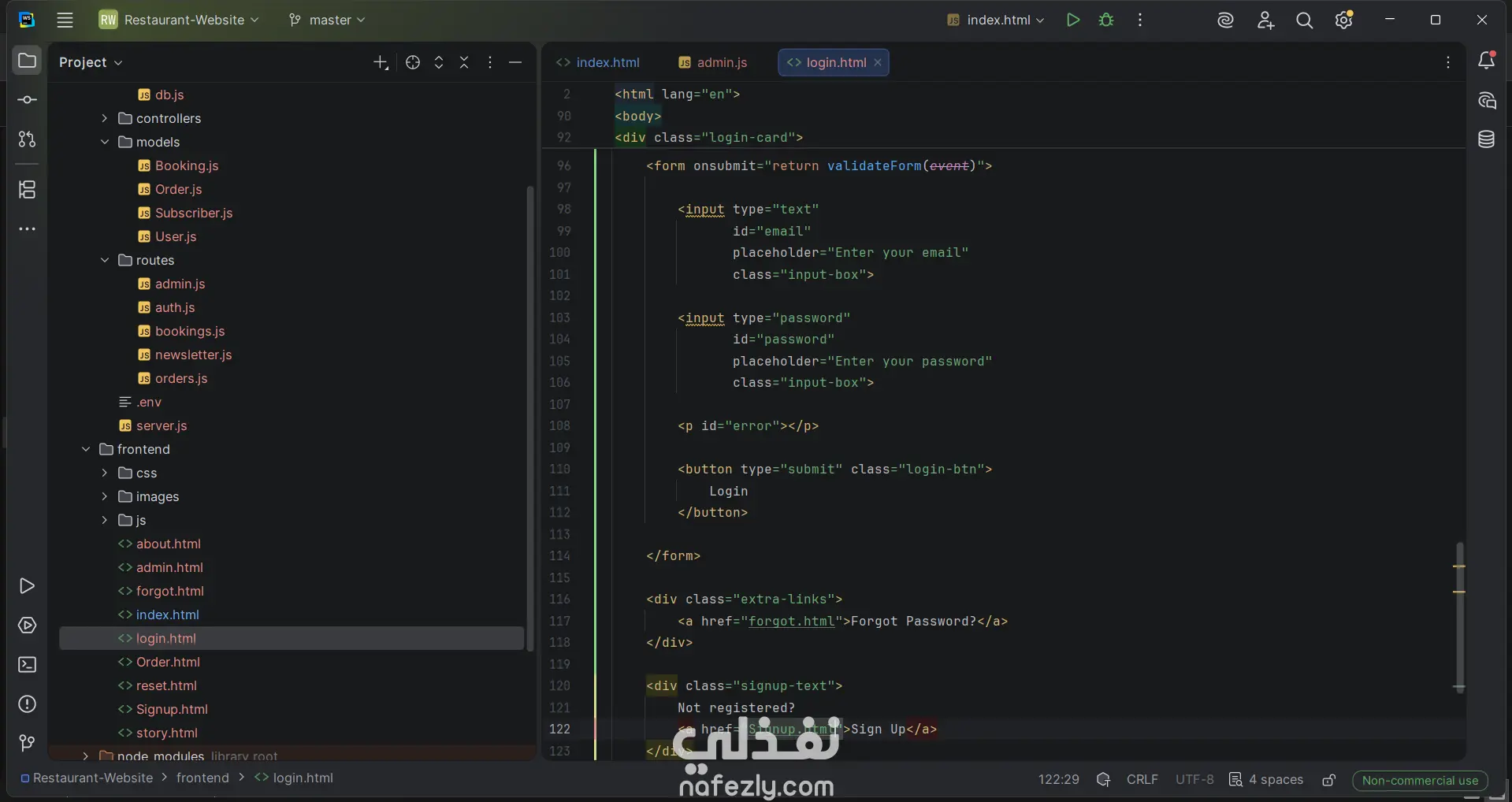The image size is (1512, 802).
Task: Open the Structure tool window
Action: tap(27, 190)
